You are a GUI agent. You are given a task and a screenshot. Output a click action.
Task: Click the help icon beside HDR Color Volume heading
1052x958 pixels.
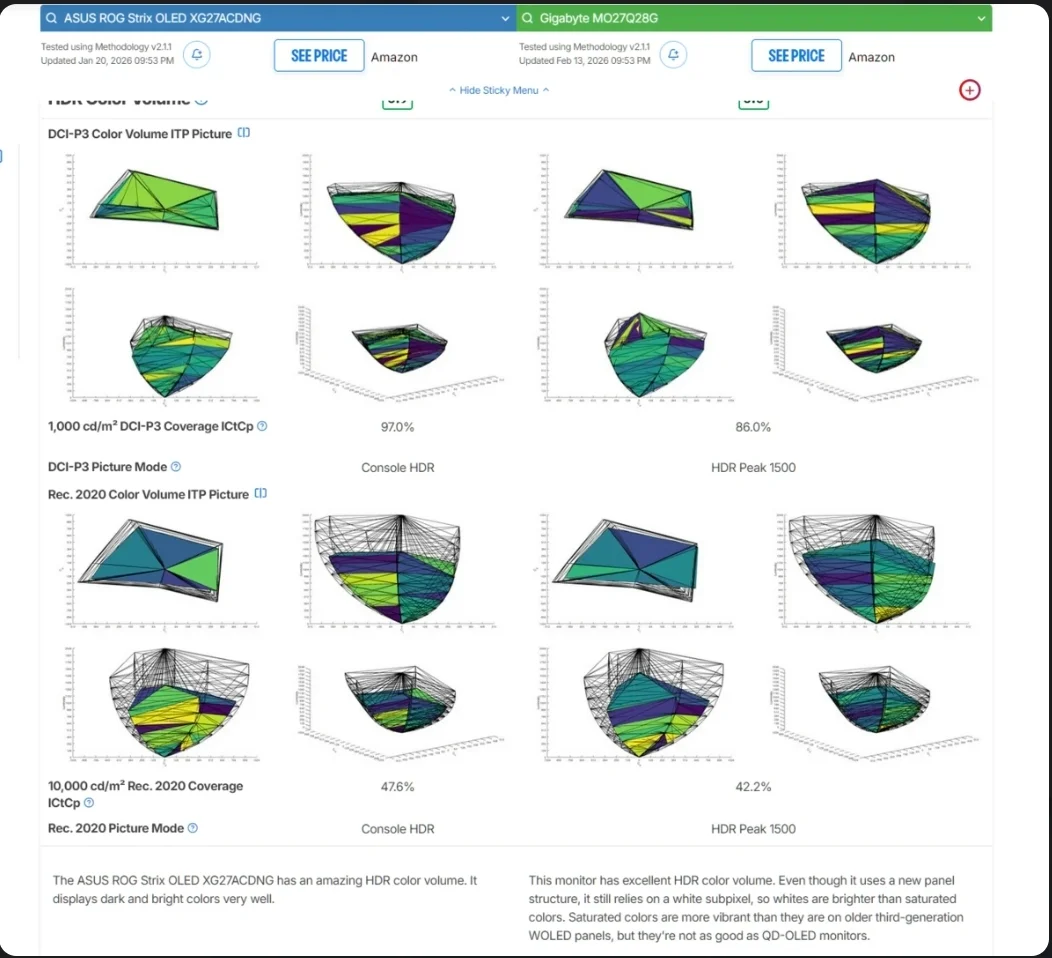click(x=201, y=101)
